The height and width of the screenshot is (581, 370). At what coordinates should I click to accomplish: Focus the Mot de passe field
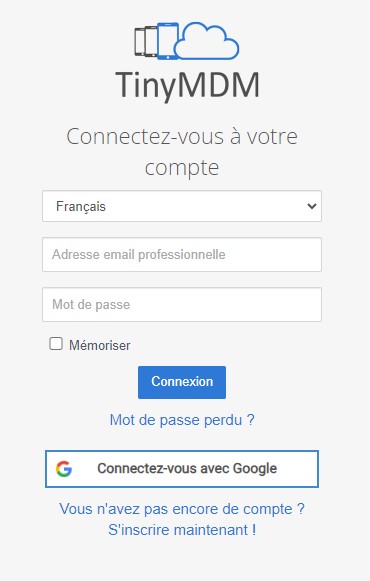click(182, 305)
